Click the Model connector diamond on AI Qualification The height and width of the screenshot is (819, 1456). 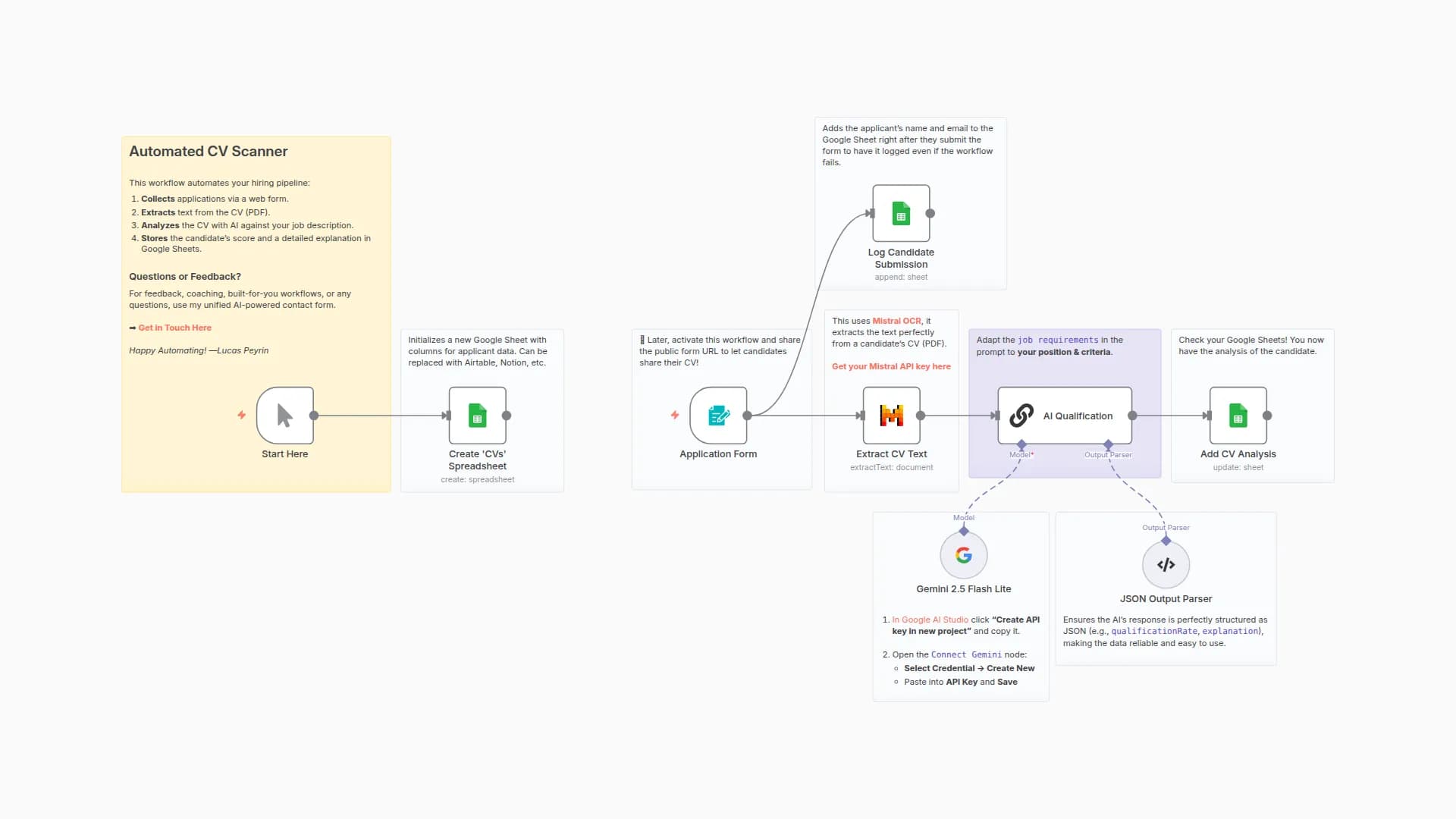coord(1021,444)
